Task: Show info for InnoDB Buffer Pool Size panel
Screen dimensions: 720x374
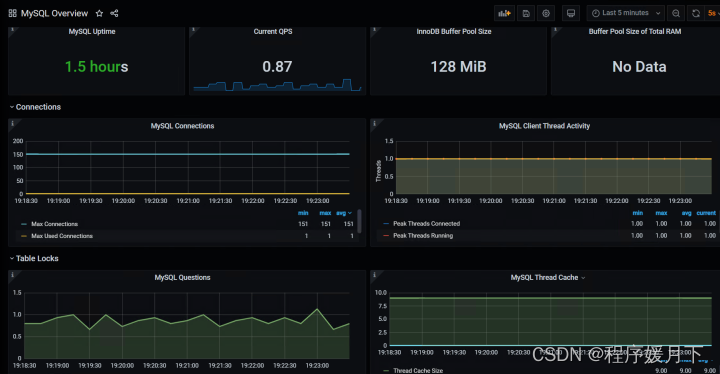Action: click(x=374, y=29)
